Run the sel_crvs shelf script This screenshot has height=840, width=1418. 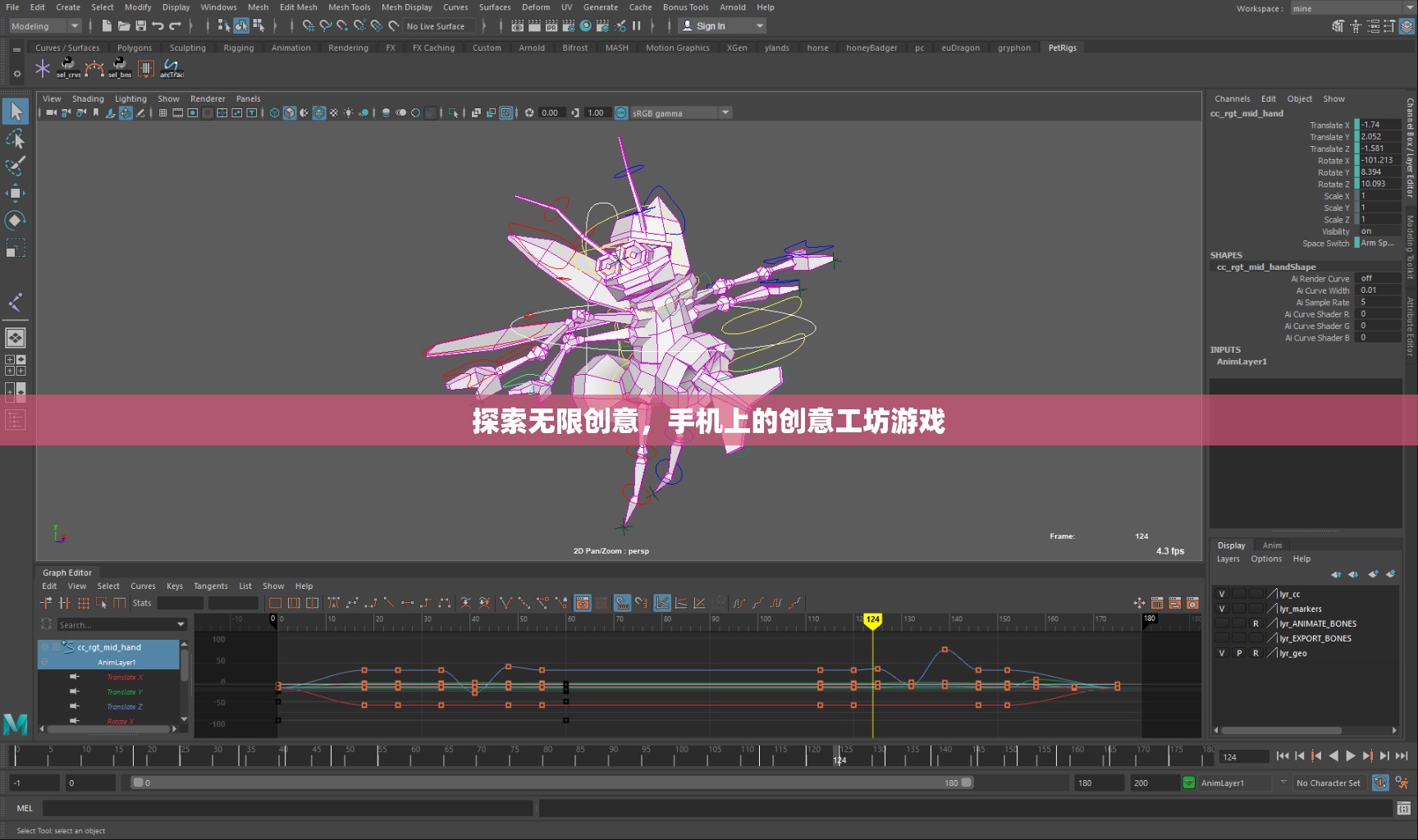pos(68,68)
